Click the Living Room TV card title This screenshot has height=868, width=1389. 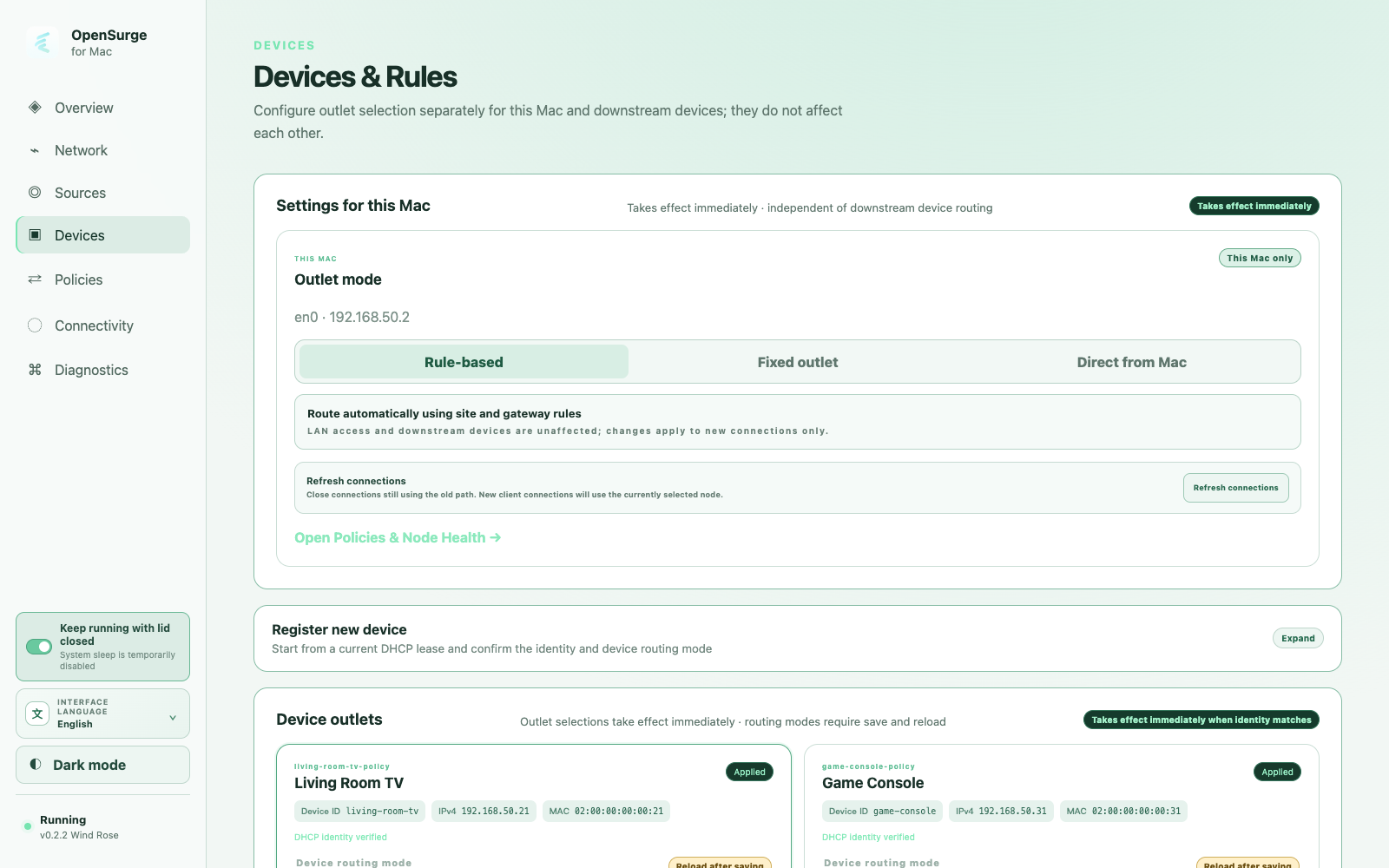pyautogui.click(x=349, y=783)
